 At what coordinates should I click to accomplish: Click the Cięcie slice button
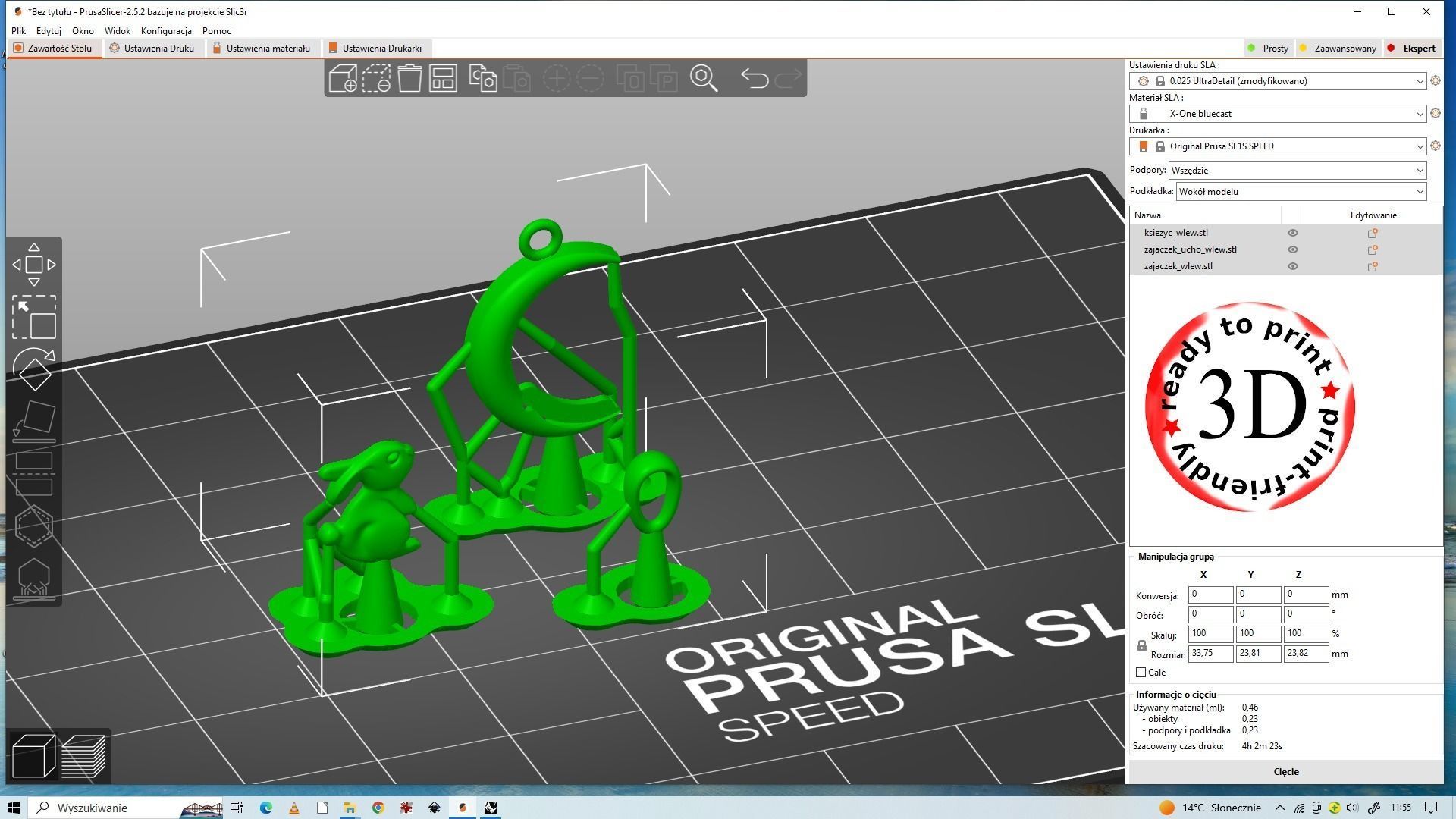click(1286, 772)
